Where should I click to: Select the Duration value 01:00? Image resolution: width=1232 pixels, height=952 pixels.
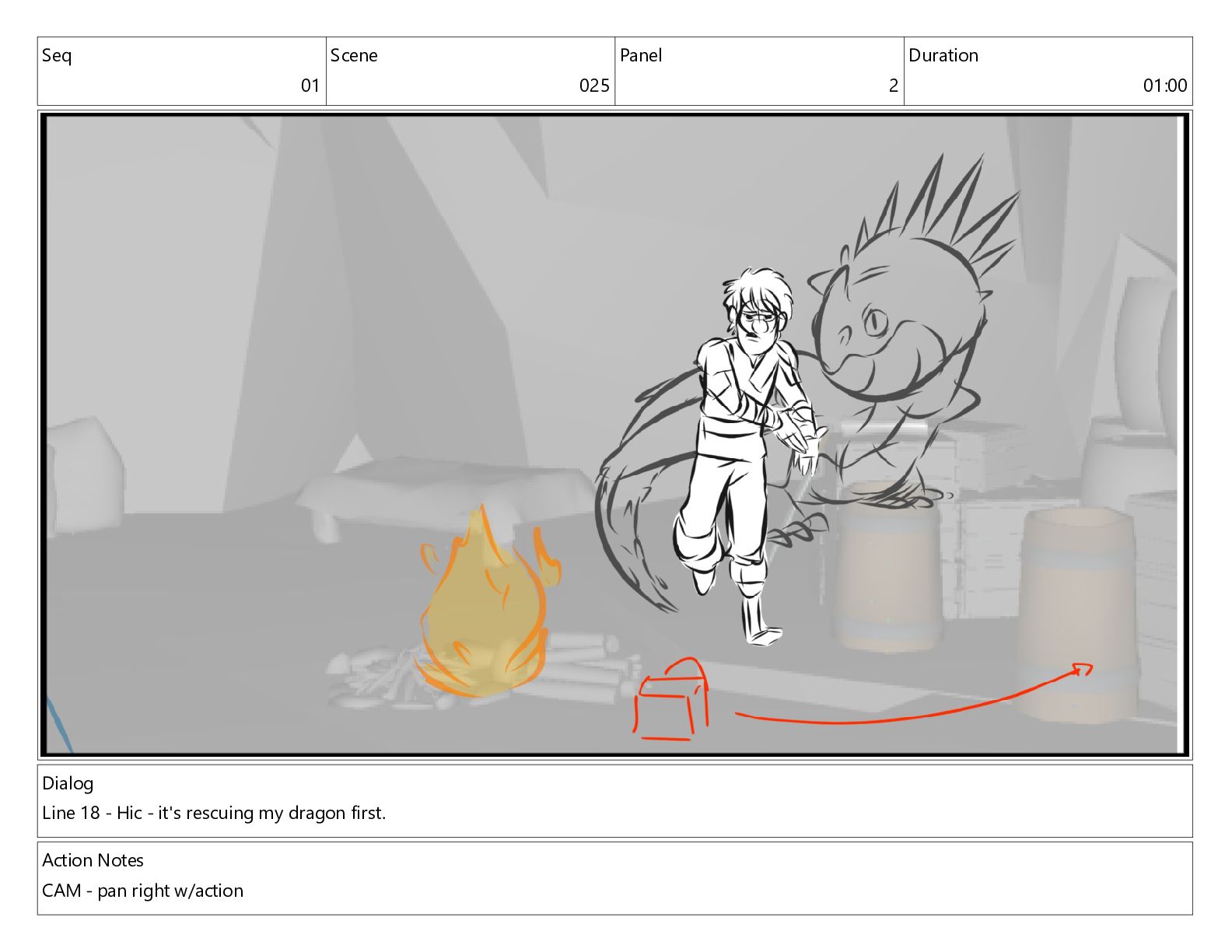point(1165,86)
